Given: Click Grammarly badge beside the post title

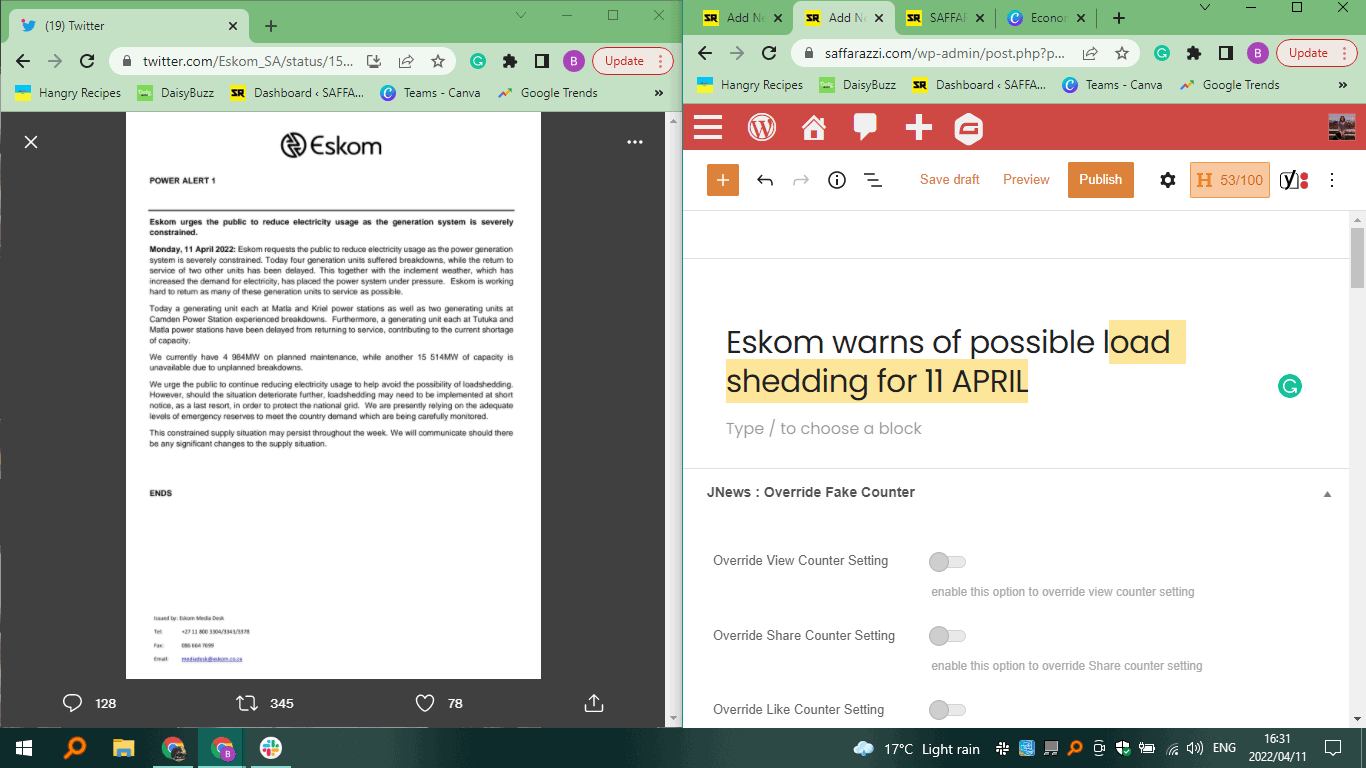Looking at the screenshot, I should 1290,386.
